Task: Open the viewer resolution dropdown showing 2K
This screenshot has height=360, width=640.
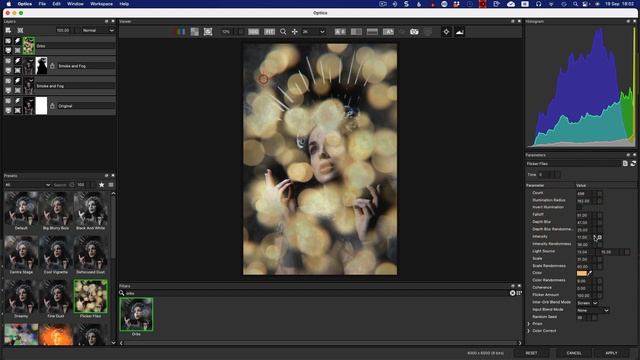Action: pos(313,31)
